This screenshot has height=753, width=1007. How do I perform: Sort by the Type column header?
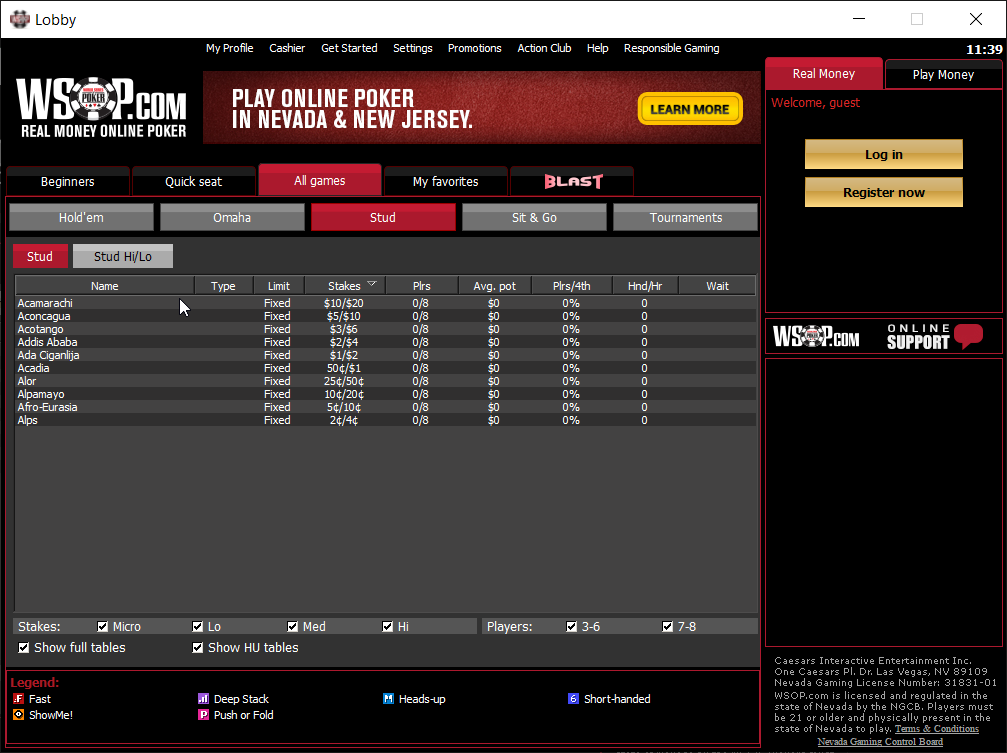tap(223, 286)
